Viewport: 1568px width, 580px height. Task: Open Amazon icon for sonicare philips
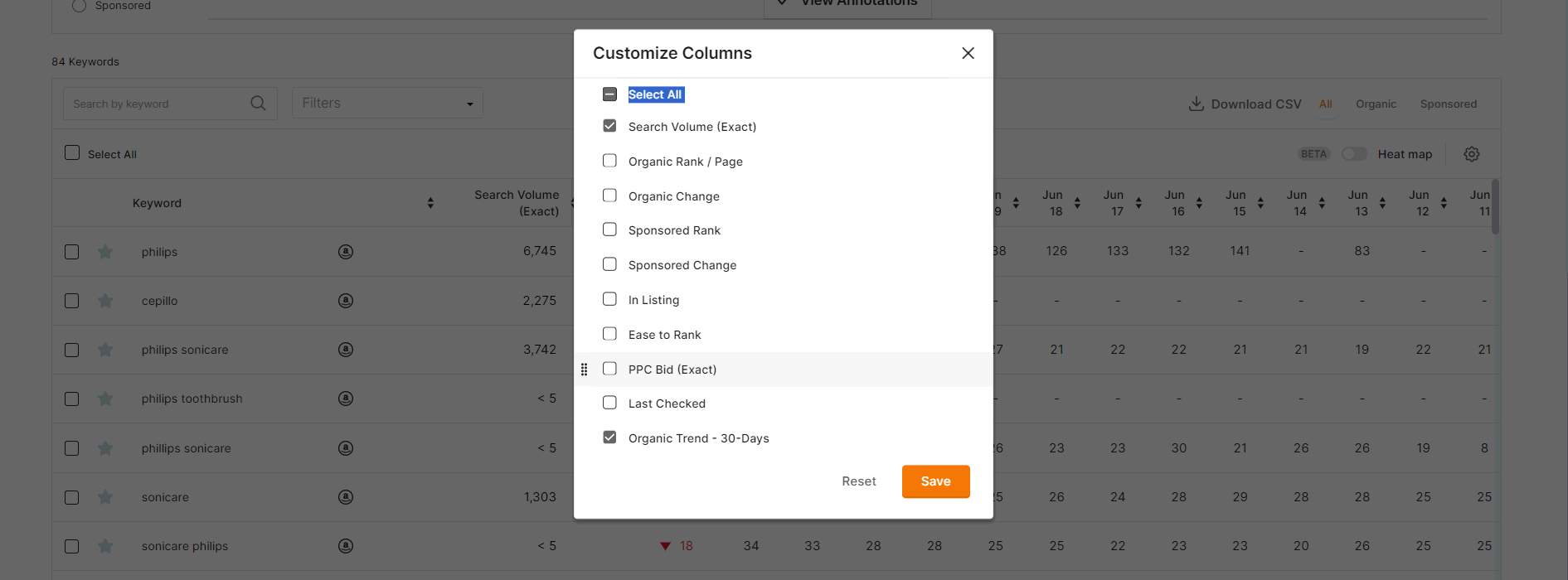(x=346, y=546)
